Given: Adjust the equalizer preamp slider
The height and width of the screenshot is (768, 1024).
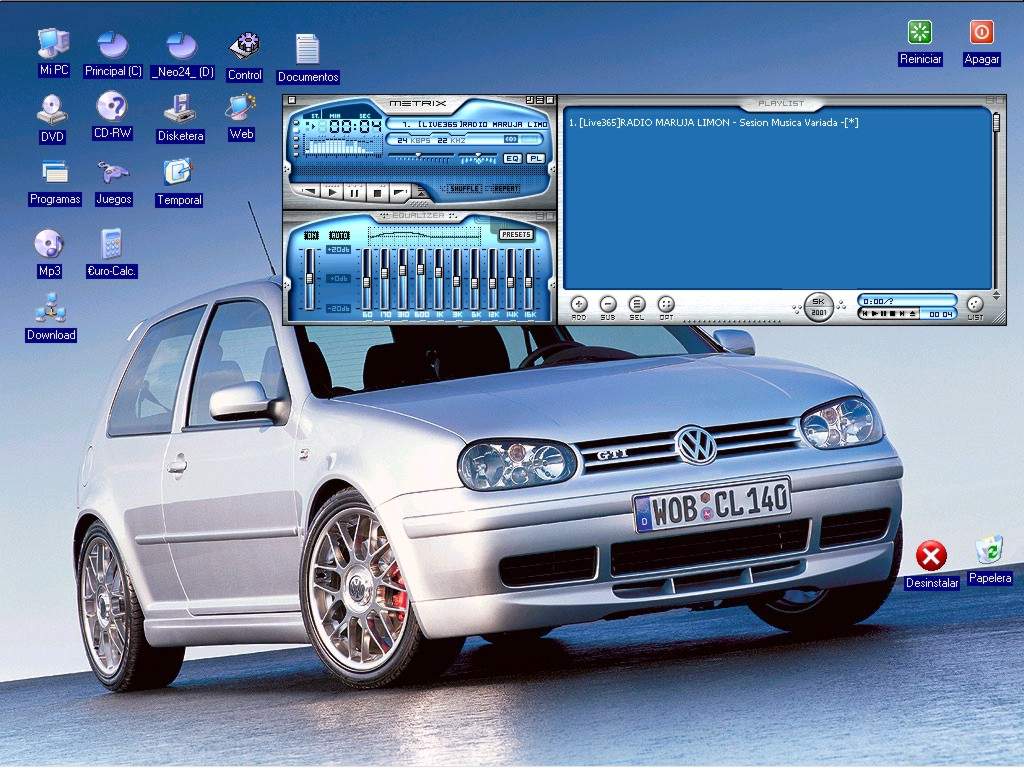Looking at the screenshot, I should click(309, 280).
